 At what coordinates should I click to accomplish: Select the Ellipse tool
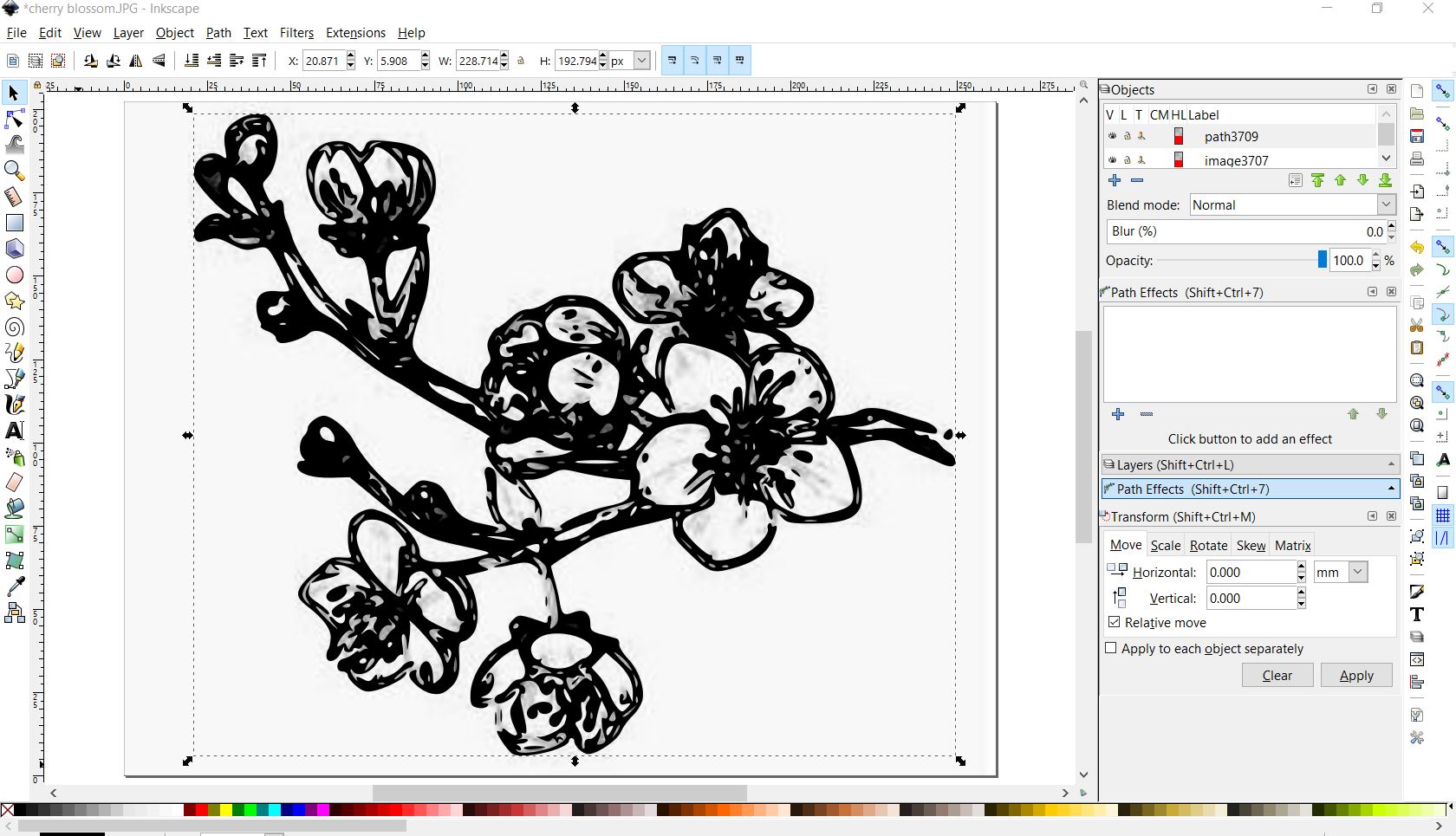click(x=15, y=275)
